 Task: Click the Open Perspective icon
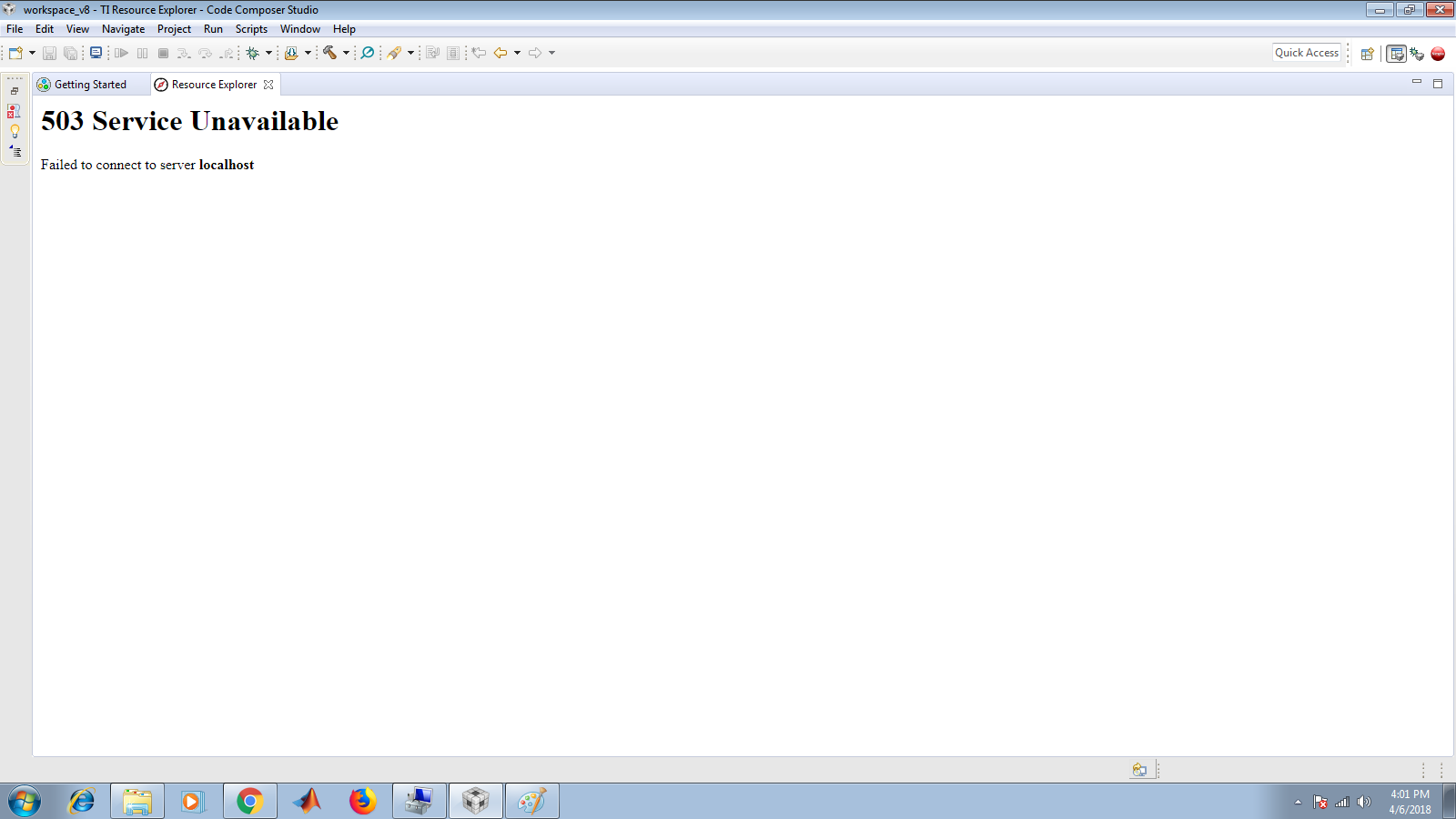point(1367,54)
